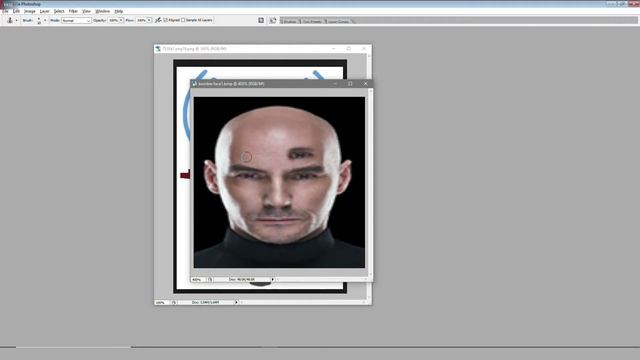The width and height of the screenshot is (640, 360).
Task: Click the file browser toggle icon in options bar
Action: point(261,20)
